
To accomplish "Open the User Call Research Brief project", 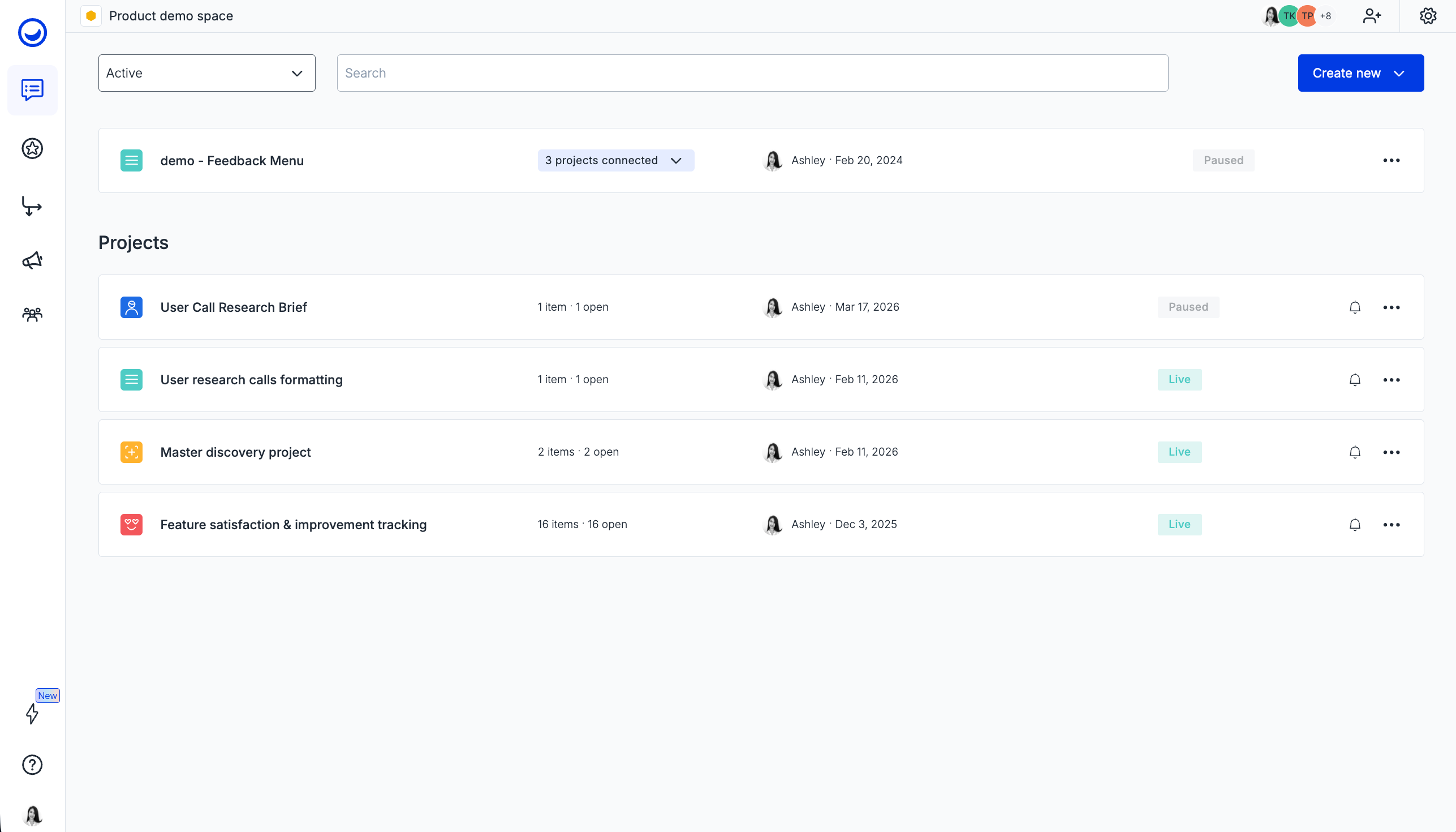I will click(234, 307).
